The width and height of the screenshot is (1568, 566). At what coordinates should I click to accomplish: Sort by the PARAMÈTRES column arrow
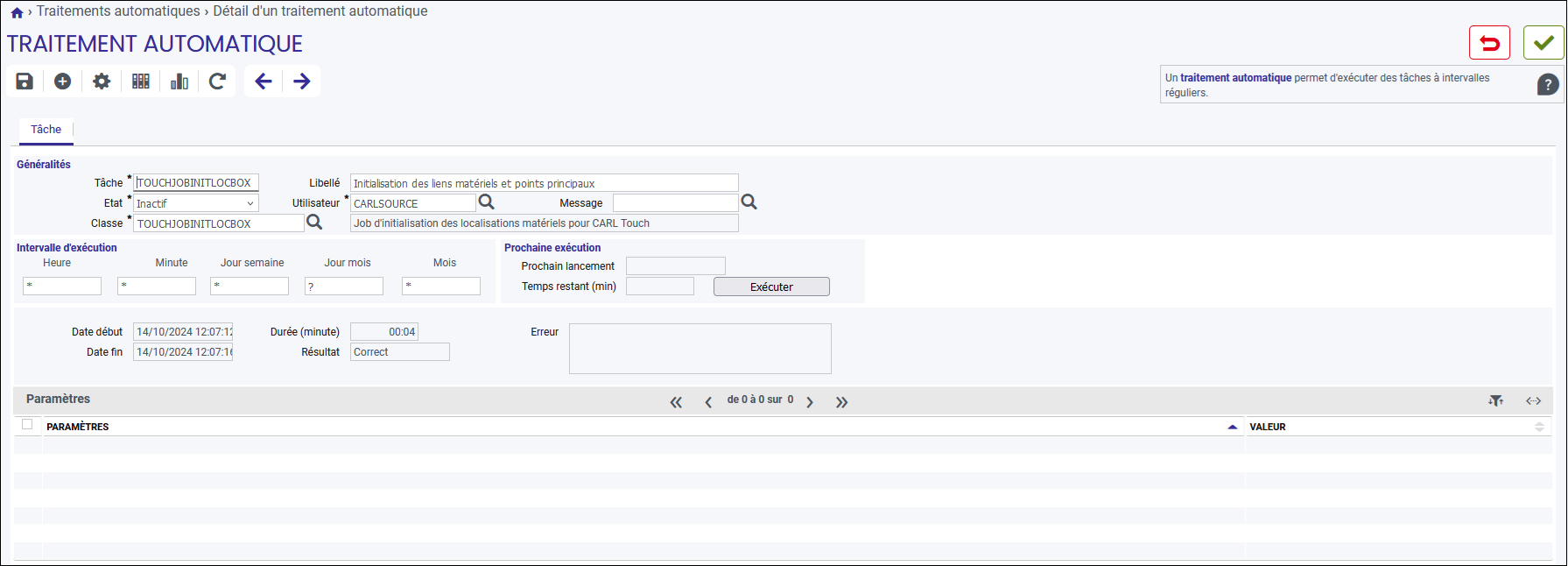click(x=1233, y=427)
